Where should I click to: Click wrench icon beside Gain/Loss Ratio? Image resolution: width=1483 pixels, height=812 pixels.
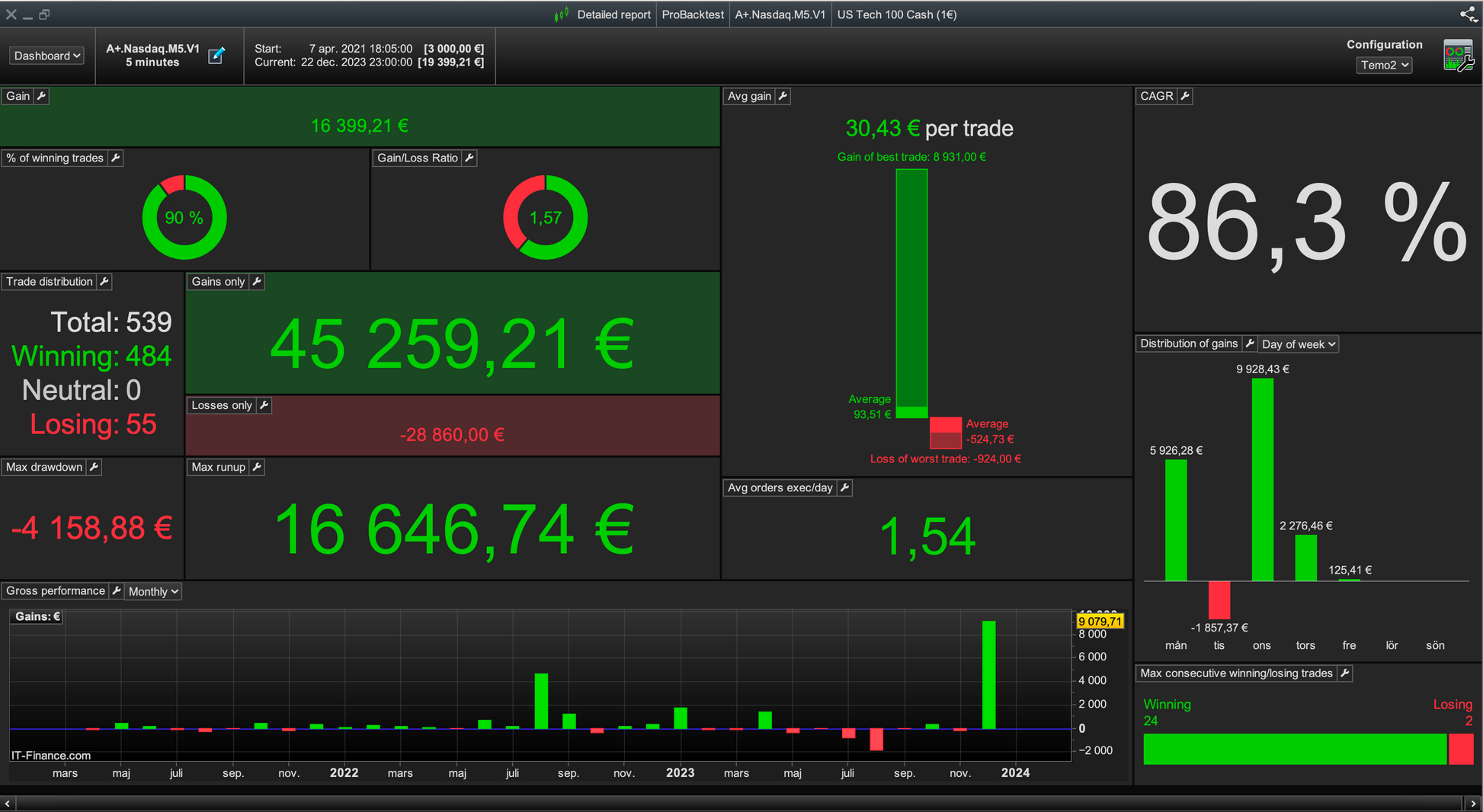click(469, 158)
